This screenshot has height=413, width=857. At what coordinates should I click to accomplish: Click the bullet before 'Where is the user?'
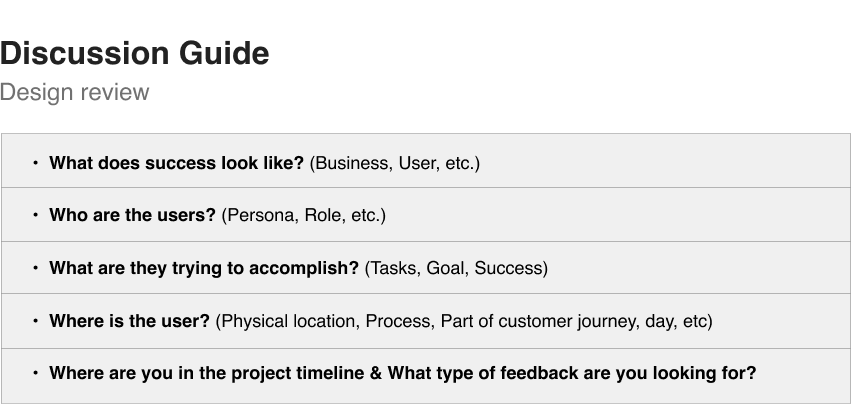[36, 321]
